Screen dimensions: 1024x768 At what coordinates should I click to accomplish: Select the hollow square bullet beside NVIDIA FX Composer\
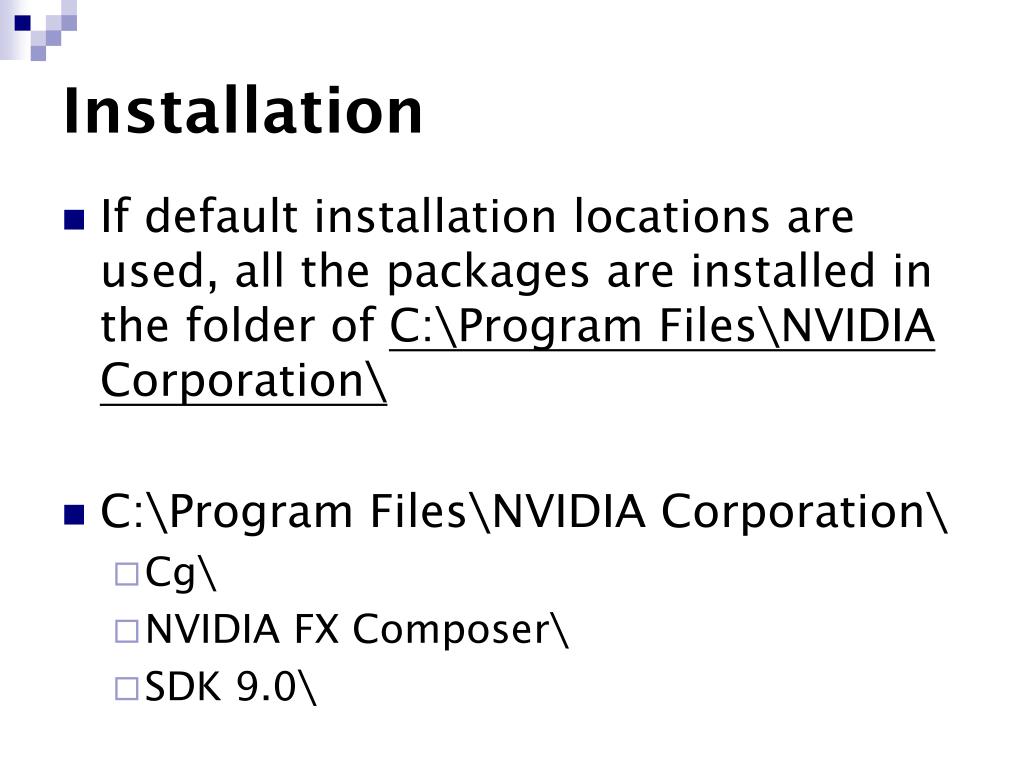tap(127, 632)
